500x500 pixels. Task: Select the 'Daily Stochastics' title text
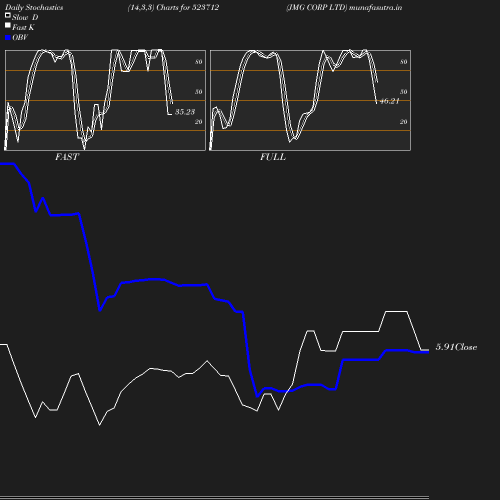(x=34, y=7)
